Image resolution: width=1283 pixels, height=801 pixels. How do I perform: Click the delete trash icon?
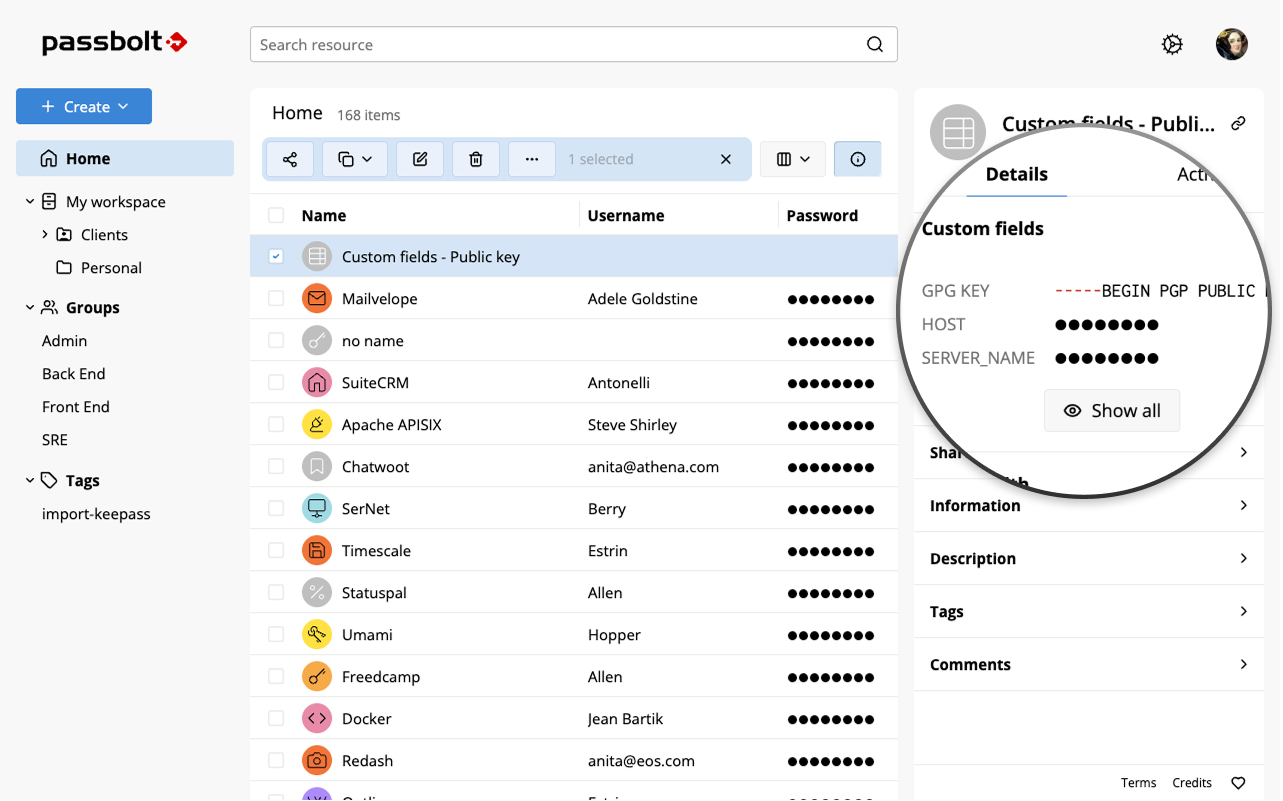click(x=476, y=159)
